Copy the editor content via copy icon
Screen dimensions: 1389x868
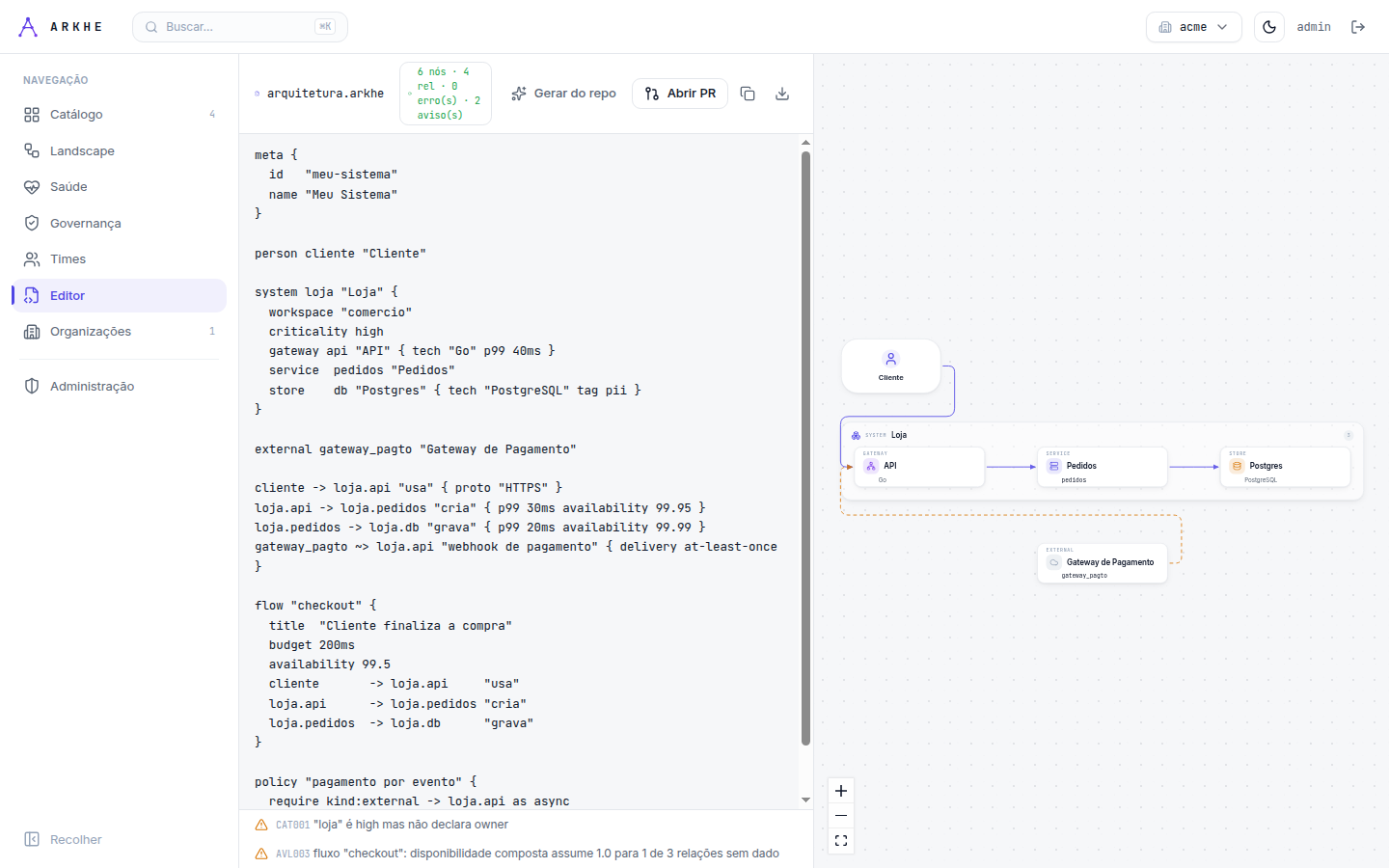(748, 94)
